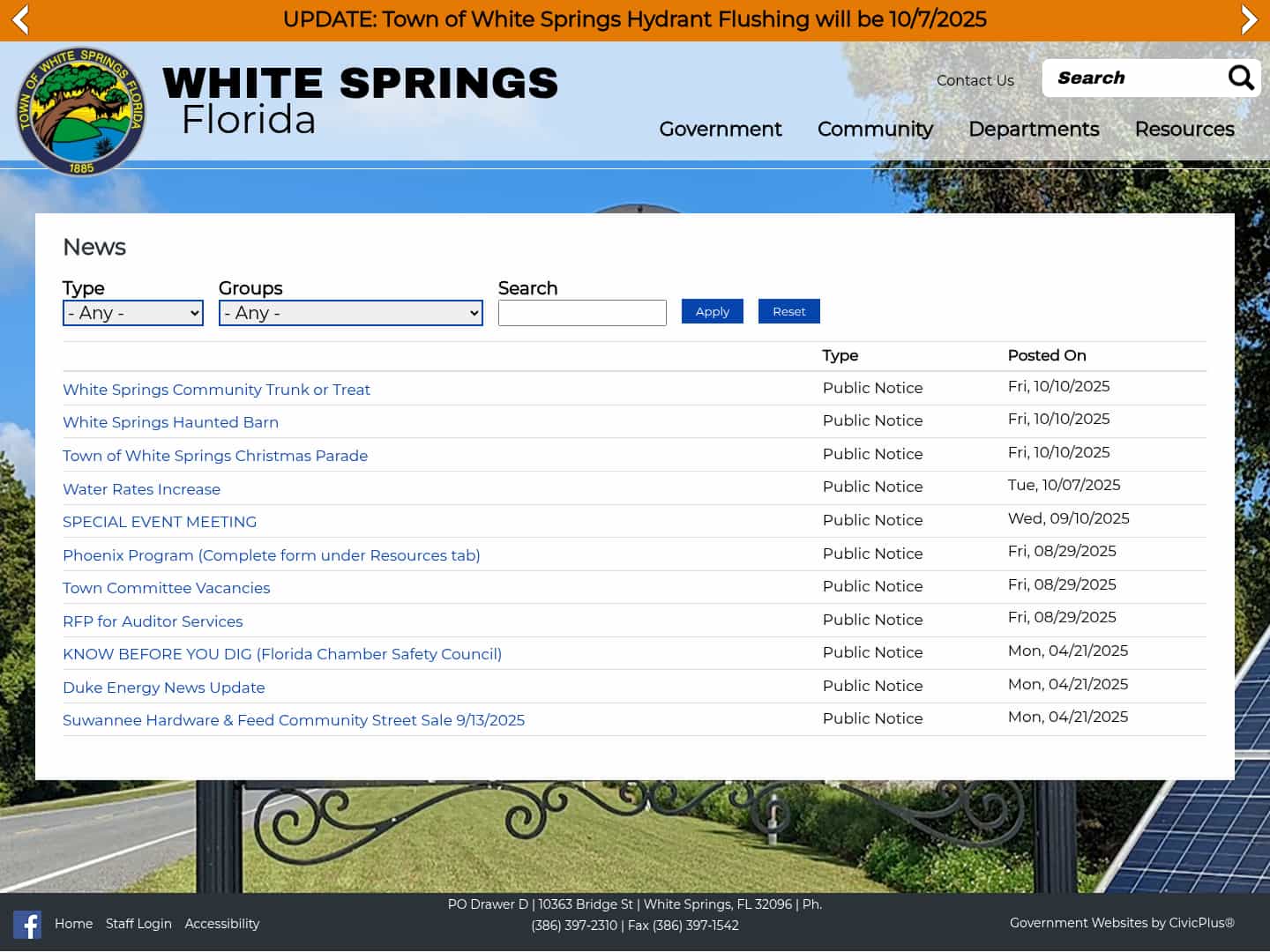Open the Departments menu
Screen dimensions: 1270x952
coord(1033,130)
